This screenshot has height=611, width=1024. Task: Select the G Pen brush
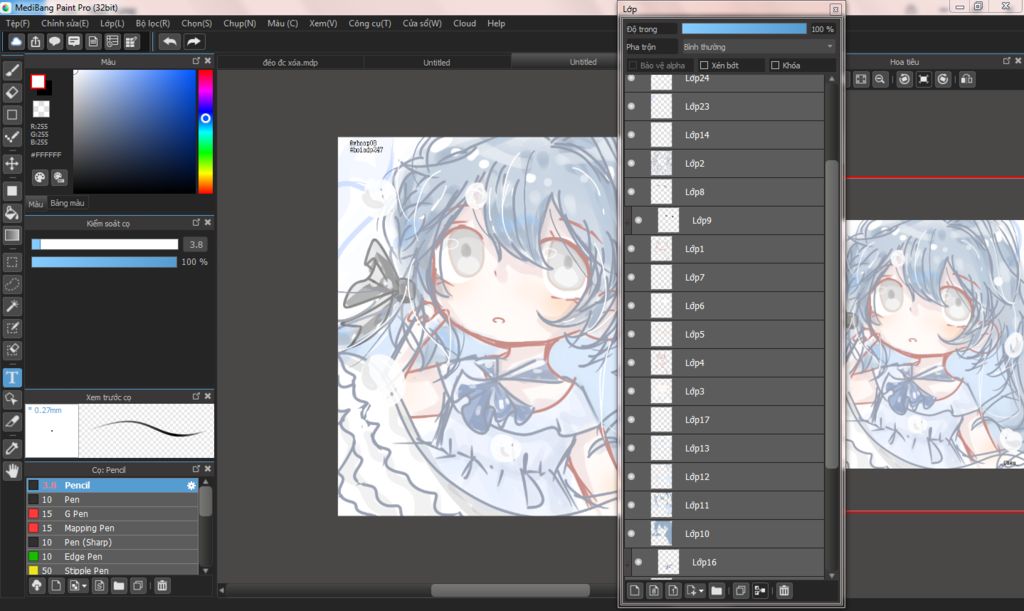tap(112, 514)
